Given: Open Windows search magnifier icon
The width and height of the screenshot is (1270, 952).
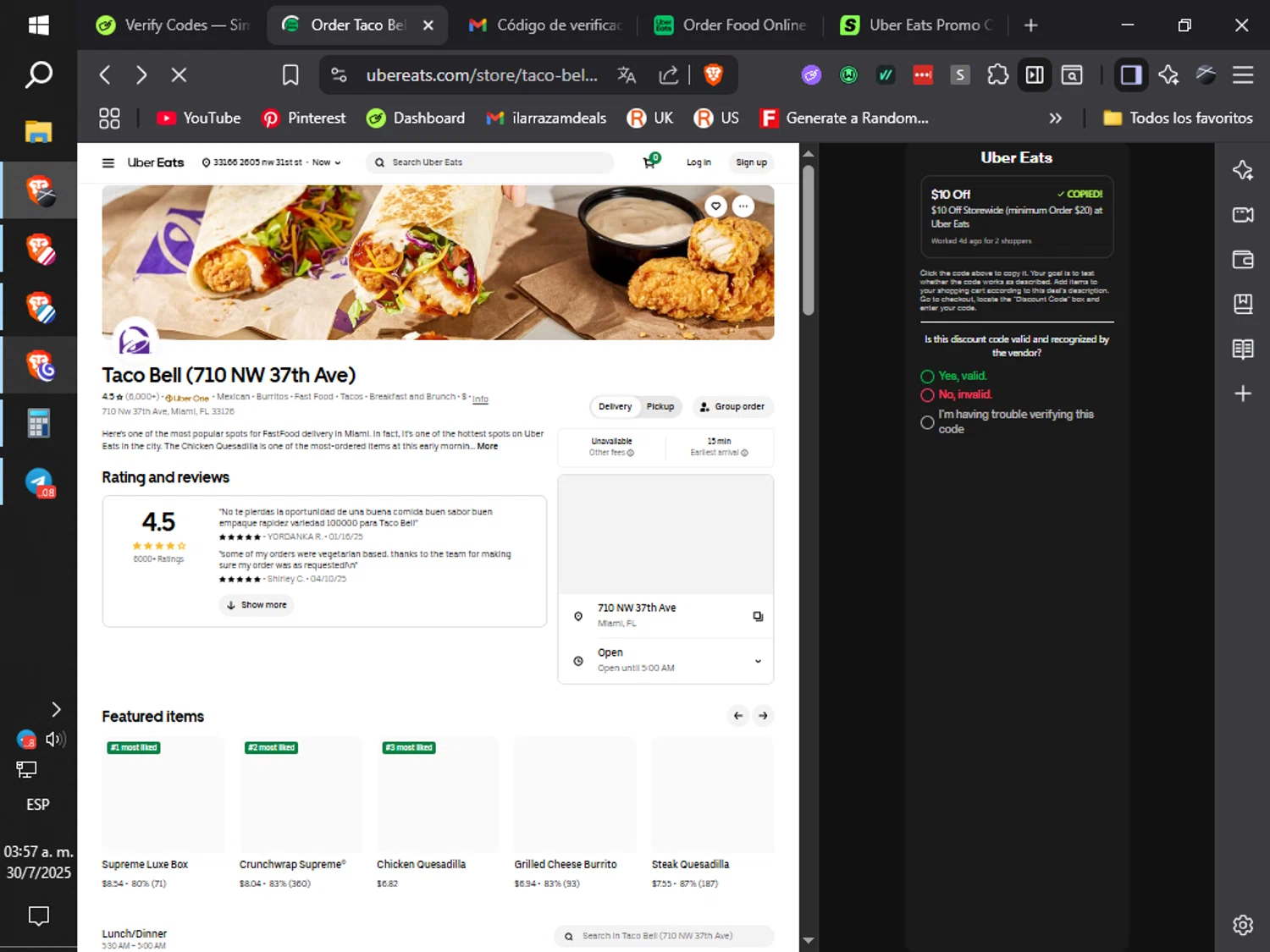Looking at the screenshot, I should pos(38,75).
